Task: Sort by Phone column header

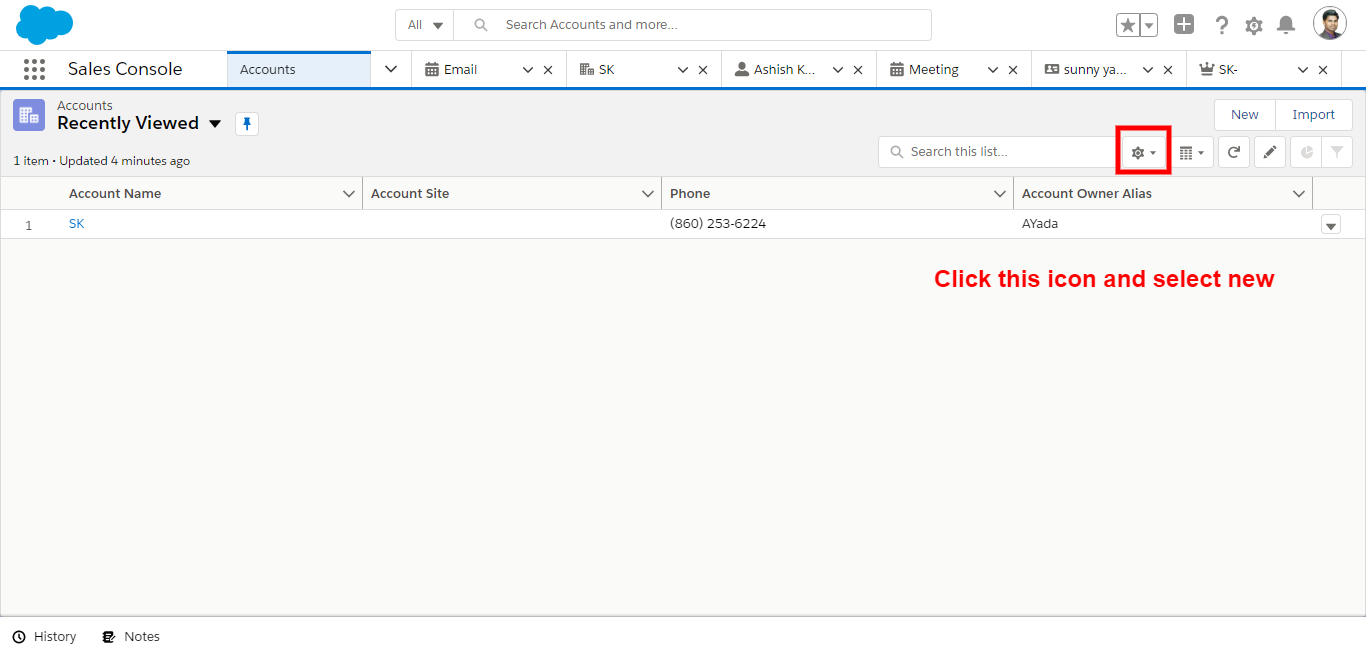Action: point(690,194)
